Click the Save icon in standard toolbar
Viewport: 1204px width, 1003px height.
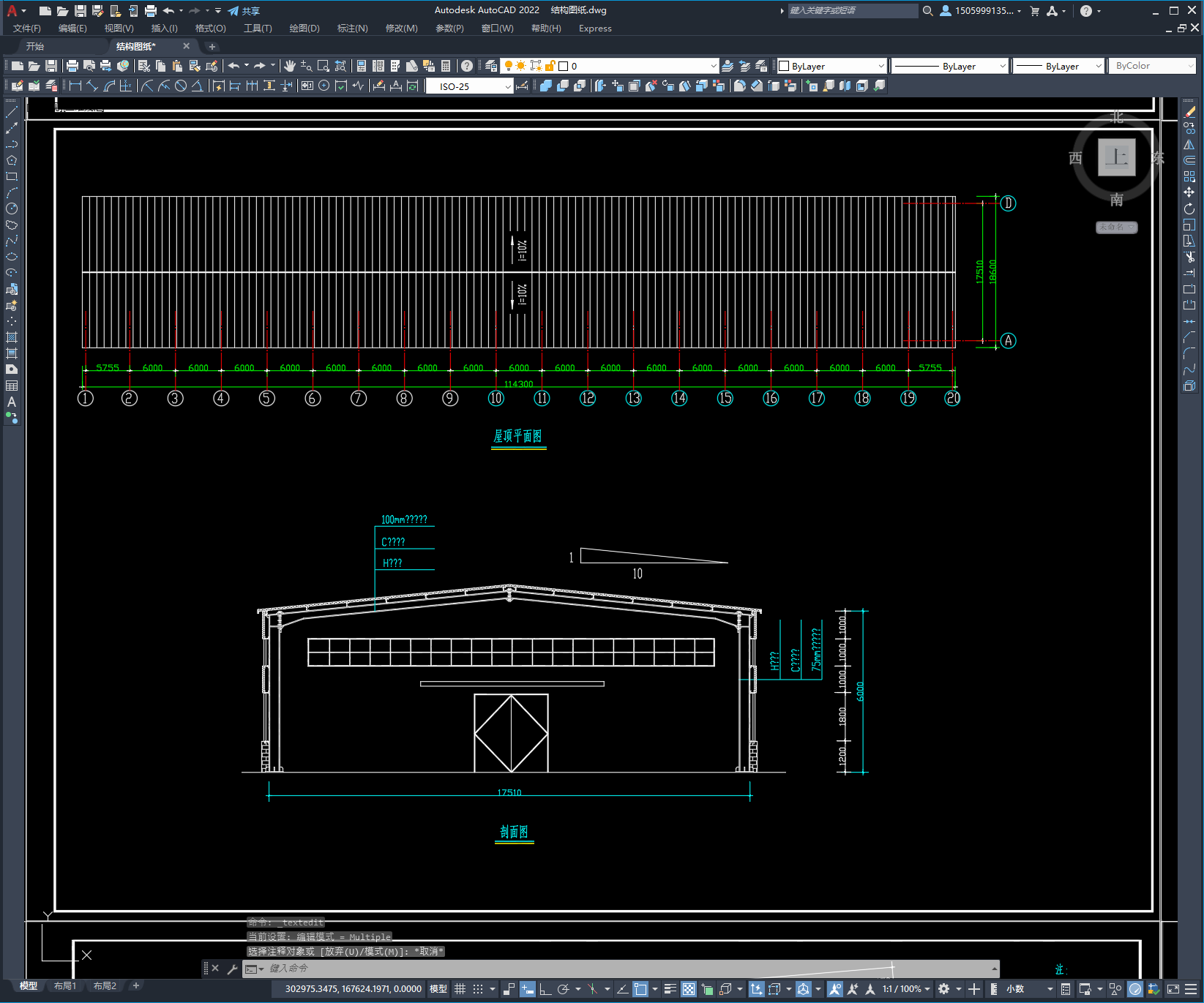[51, 66]
